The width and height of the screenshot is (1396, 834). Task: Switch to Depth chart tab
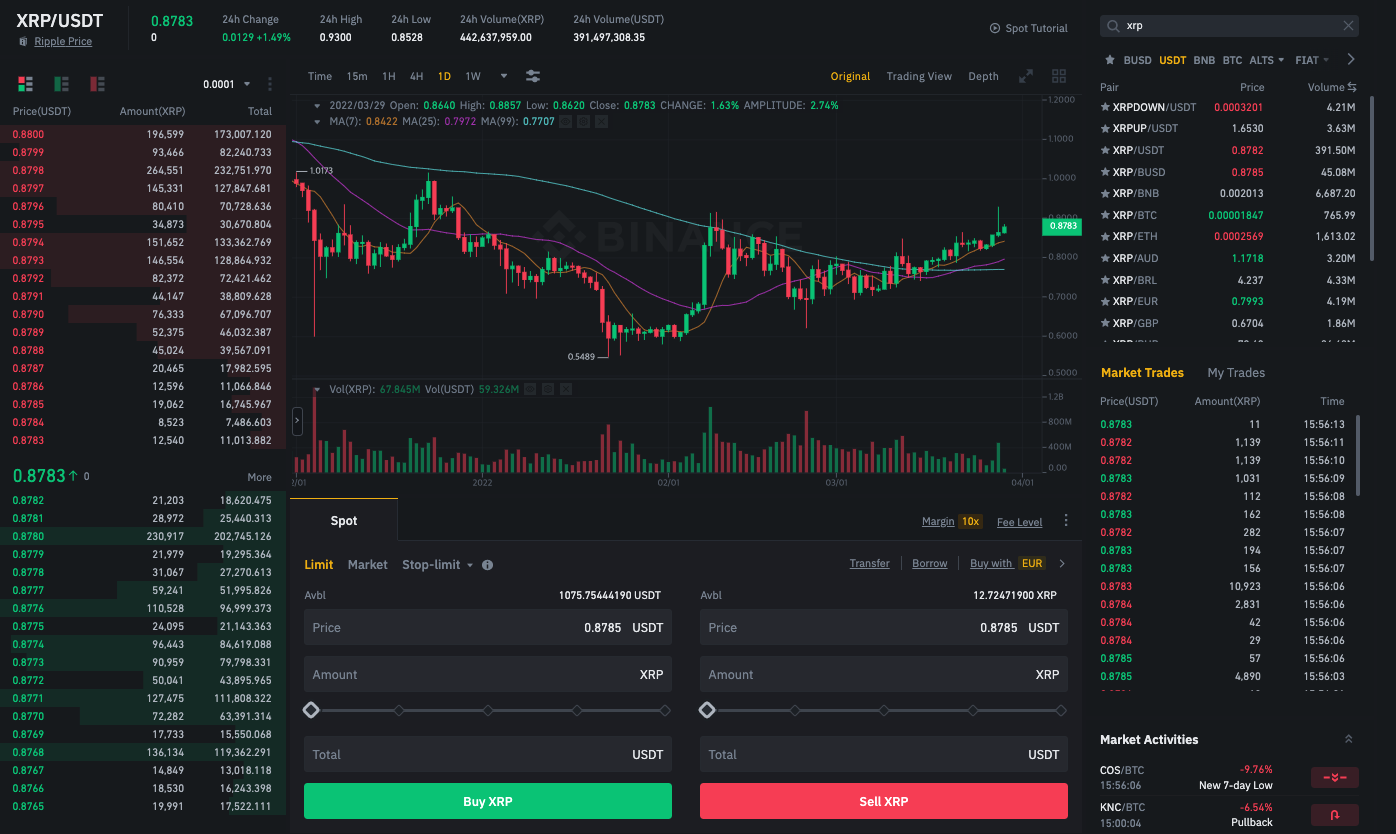(983, 76)
